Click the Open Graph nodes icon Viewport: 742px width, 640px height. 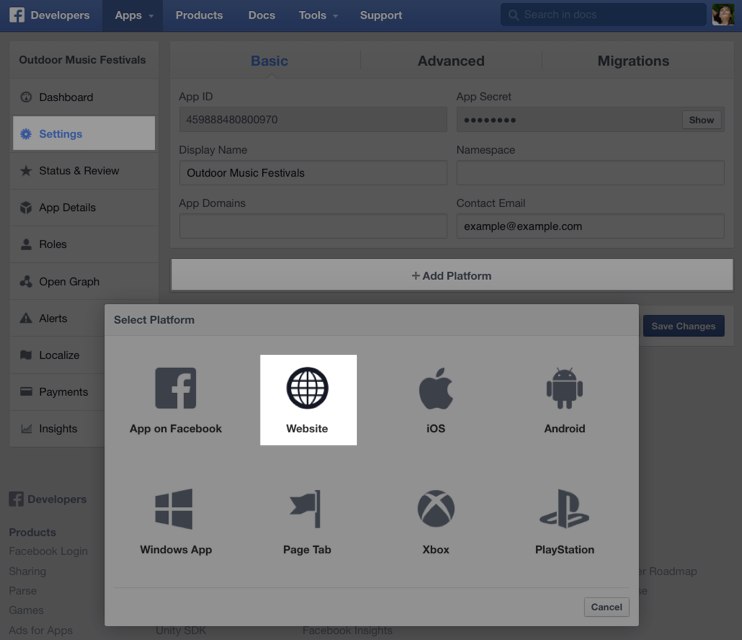[x=26, y=282]
